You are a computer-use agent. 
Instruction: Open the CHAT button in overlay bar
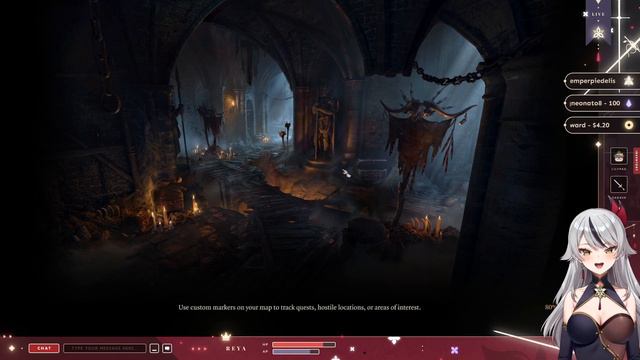(44, 348)
